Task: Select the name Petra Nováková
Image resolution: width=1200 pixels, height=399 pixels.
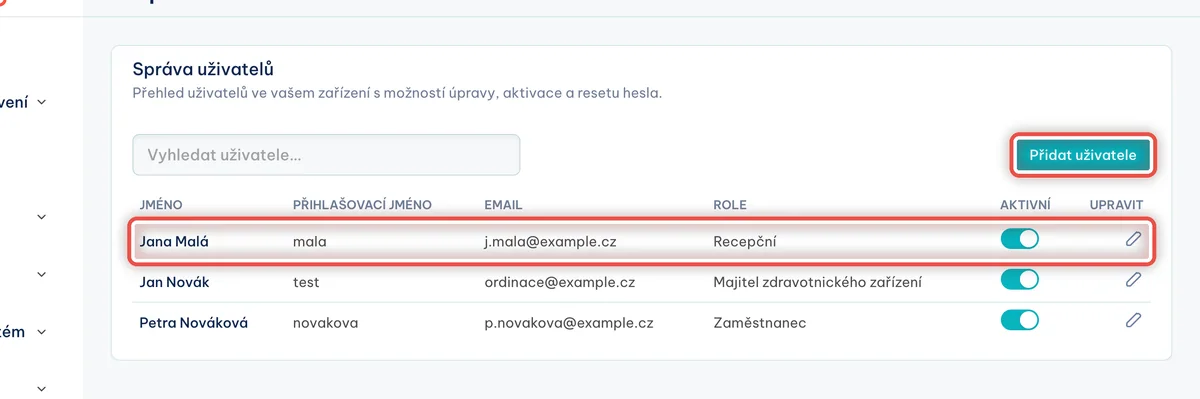Action: pyautogui.click(x=194, y=322)
